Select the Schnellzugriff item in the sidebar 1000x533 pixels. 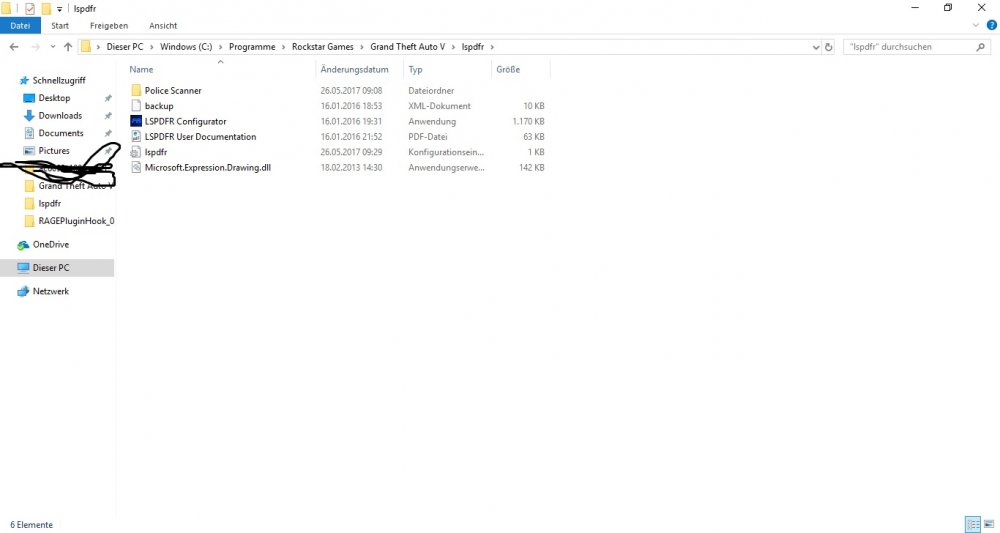(x=59, y=80)
